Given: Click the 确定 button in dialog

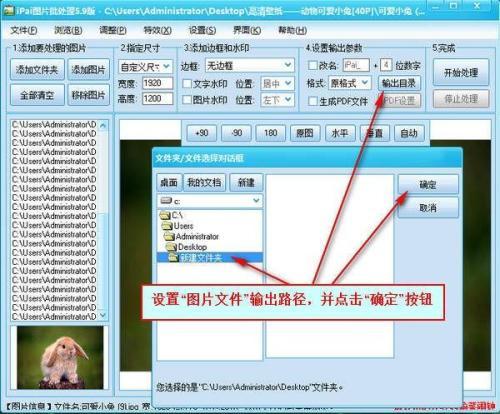Looking at the screenshot, I should (428, 184).
